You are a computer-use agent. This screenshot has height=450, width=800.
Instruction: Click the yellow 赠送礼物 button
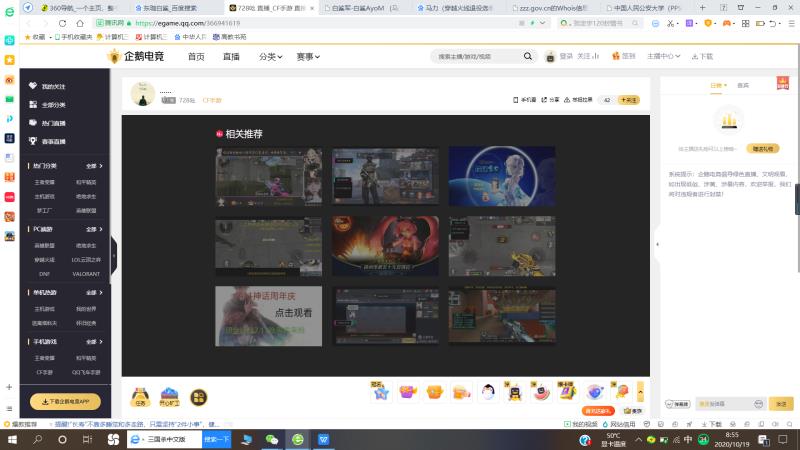tap(763, 148)
